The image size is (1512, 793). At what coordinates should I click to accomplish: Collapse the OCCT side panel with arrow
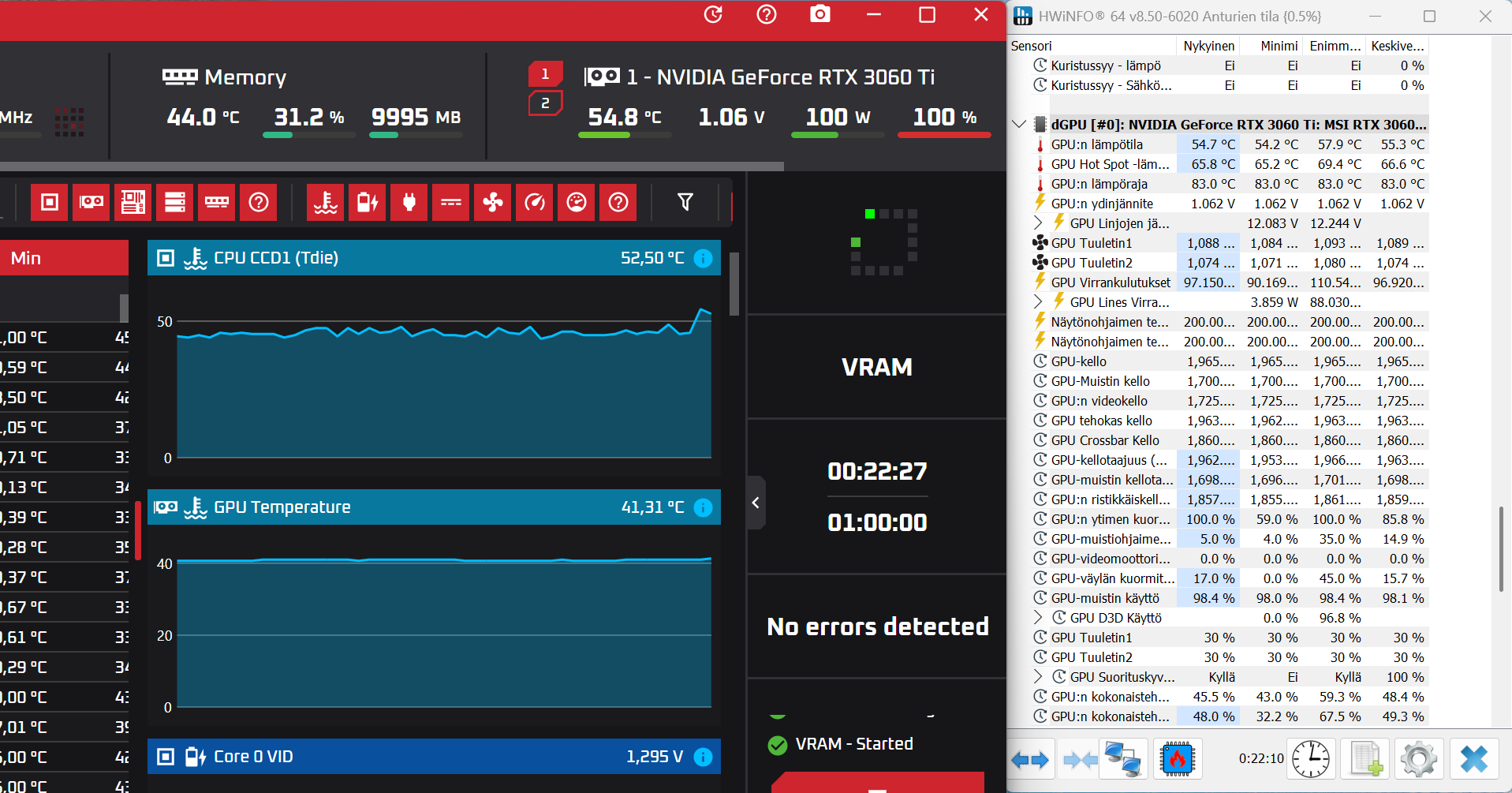756,503
